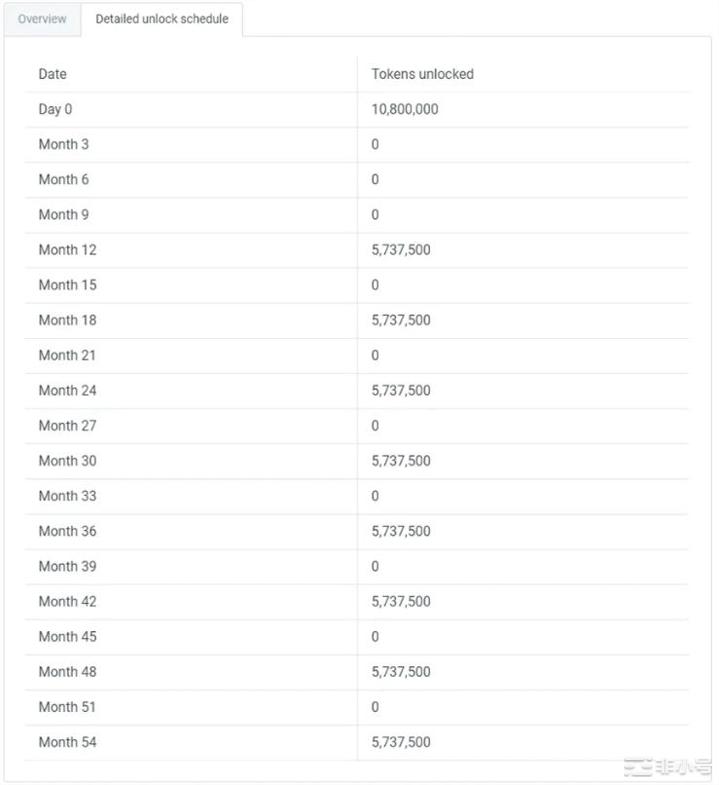Click the Month 24 tokens value

[400, 390]
